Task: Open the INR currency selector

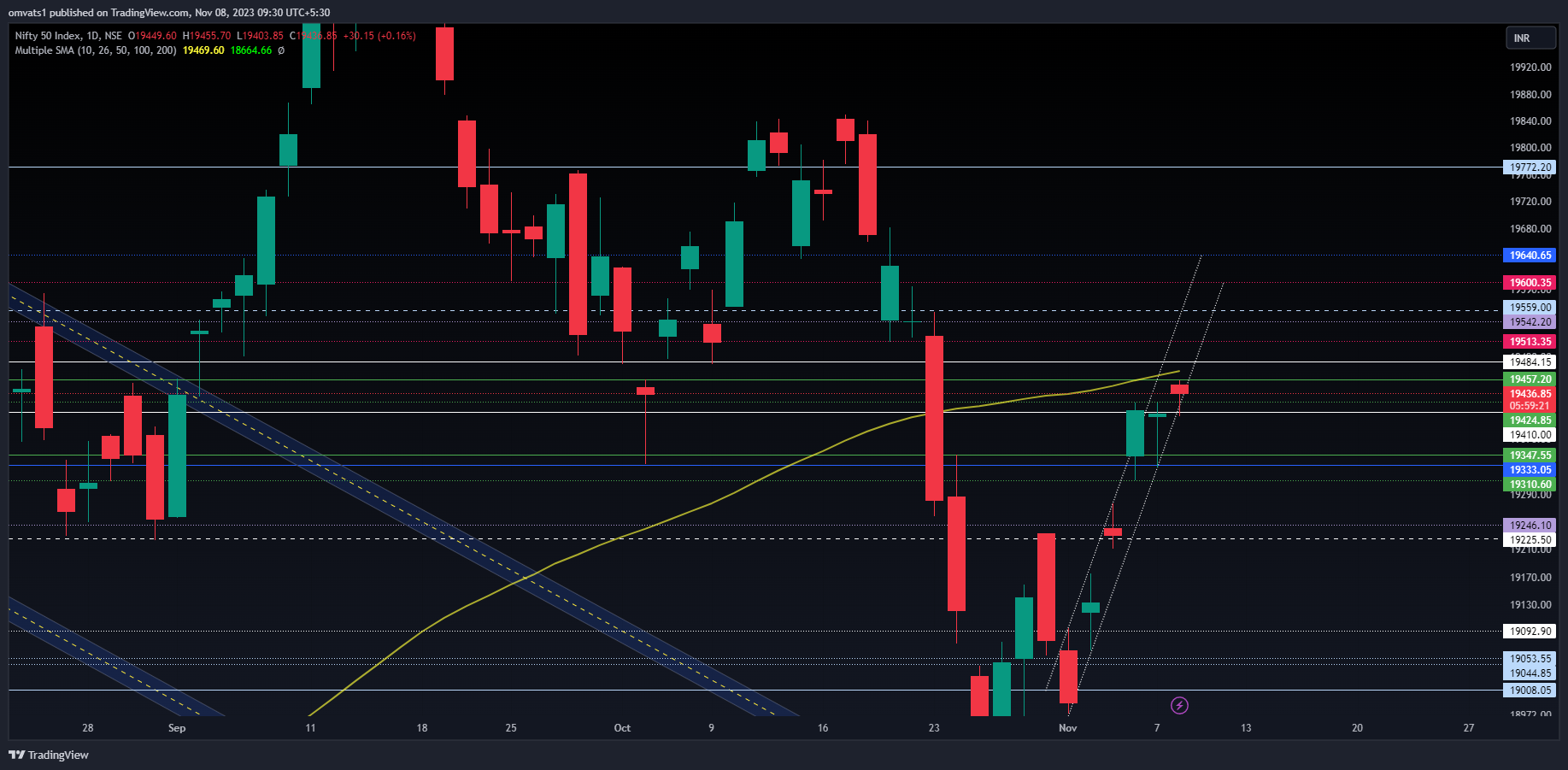Action: pos(1530,38)
